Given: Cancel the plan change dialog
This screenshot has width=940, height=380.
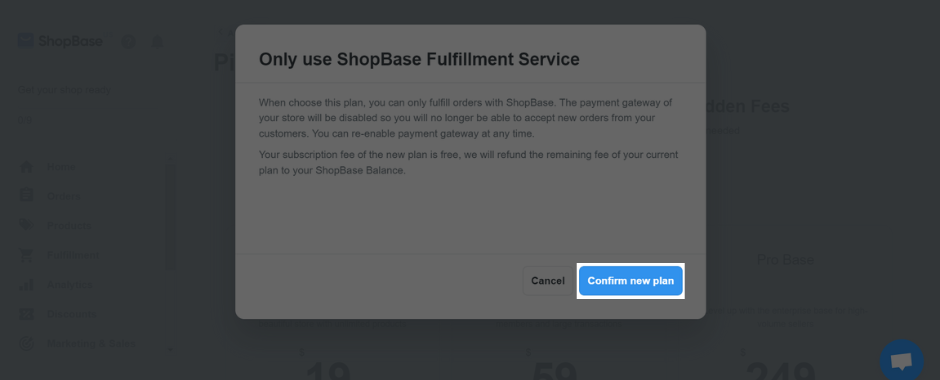Looking at the screenshot, I should click(547, 281).
